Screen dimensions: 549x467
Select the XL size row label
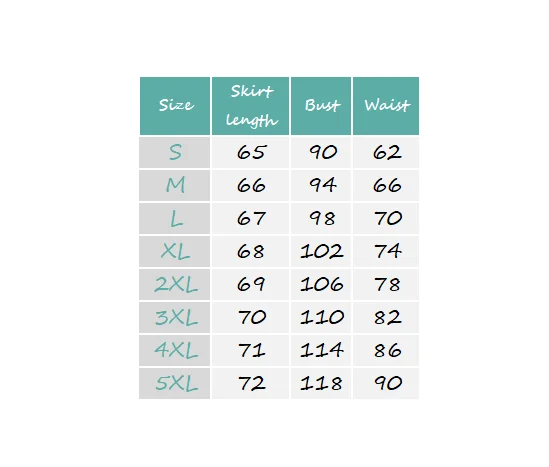[x=175, y=251]
